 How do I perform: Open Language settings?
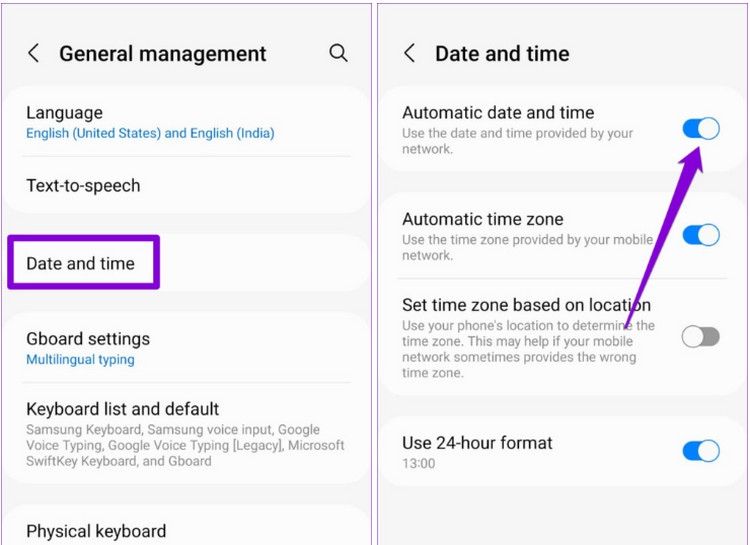[x=187, y=122]
